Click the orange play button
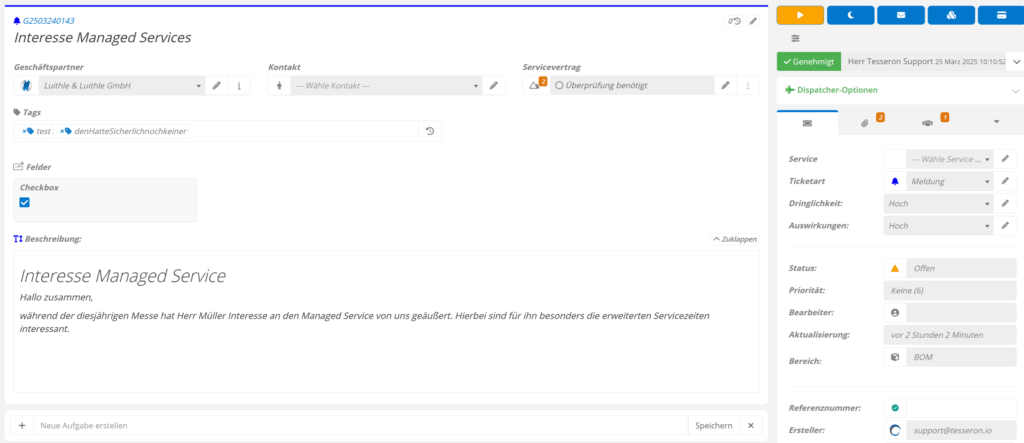 pos(800,15)
